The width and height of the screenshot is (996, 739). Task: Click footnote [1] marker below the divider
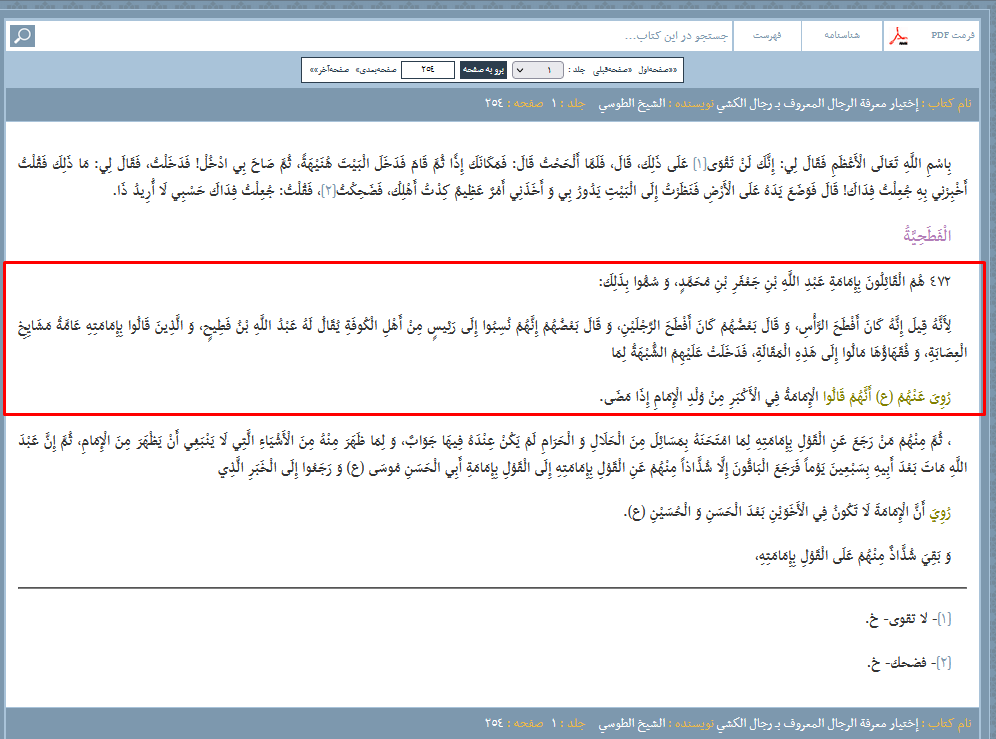[x=944, y=620]
